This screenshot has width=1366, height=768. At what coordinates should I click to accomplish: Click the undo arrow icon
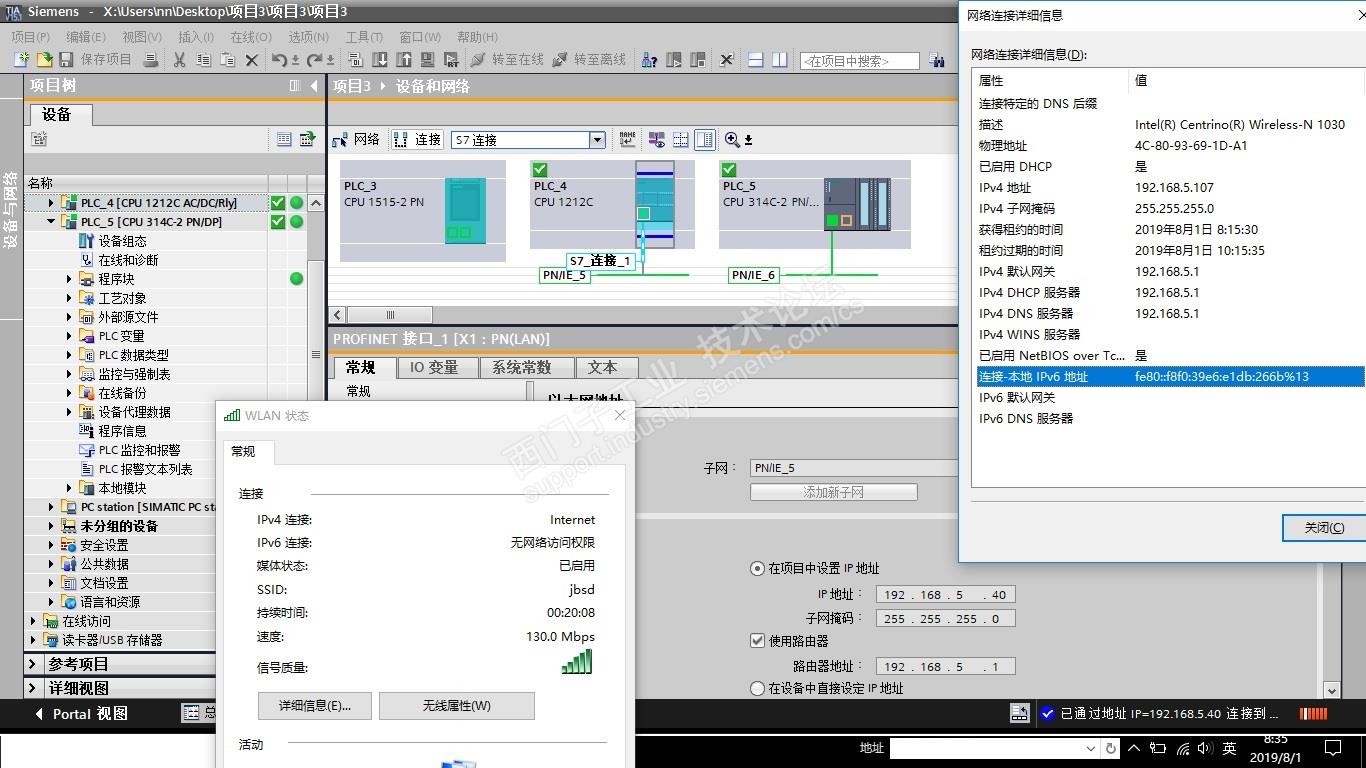pyautogui.click(x=280, y=60)
